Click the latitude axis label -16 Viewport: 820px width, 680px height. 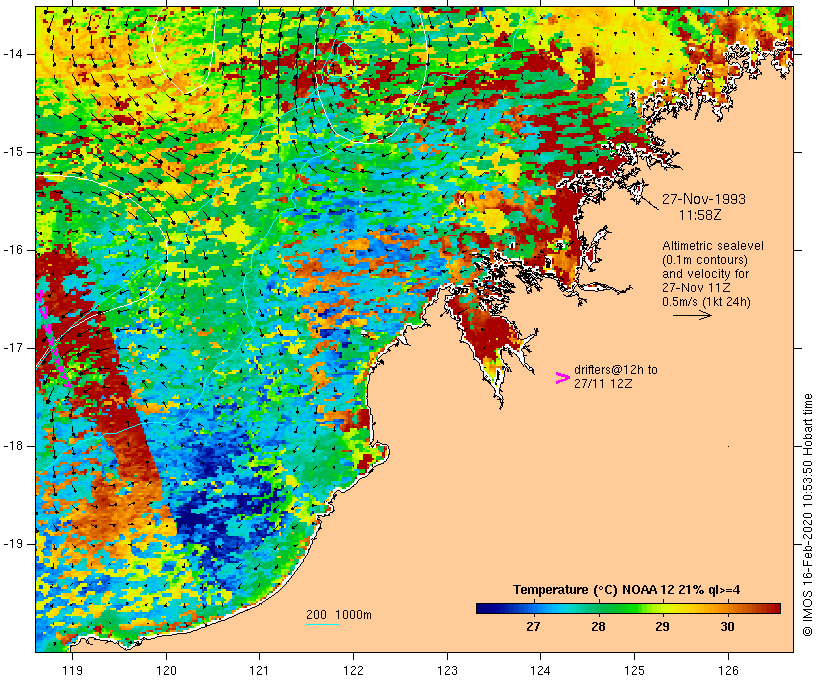click(x=13, y=250)
